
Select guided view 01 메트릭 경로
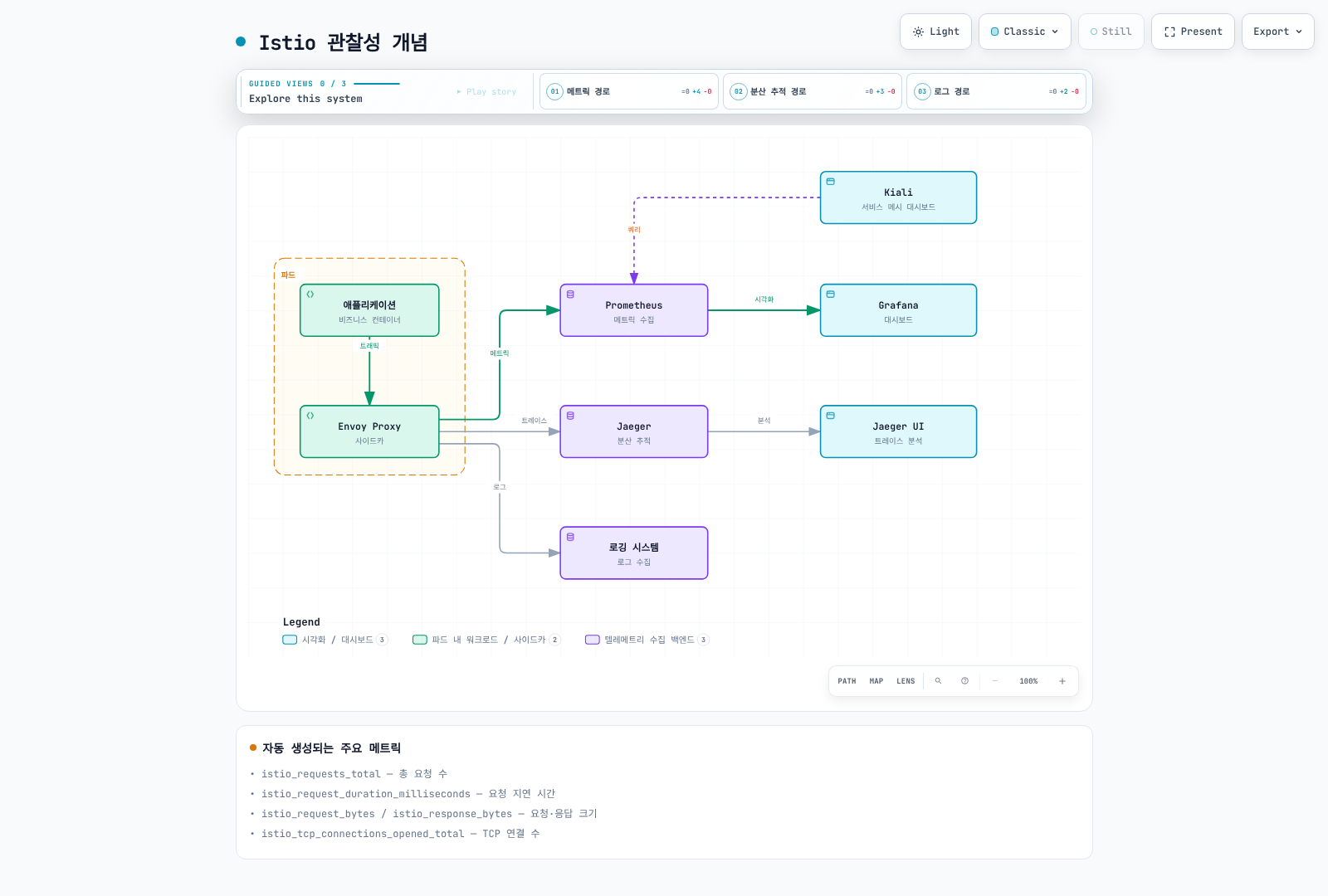coord(629,91)
